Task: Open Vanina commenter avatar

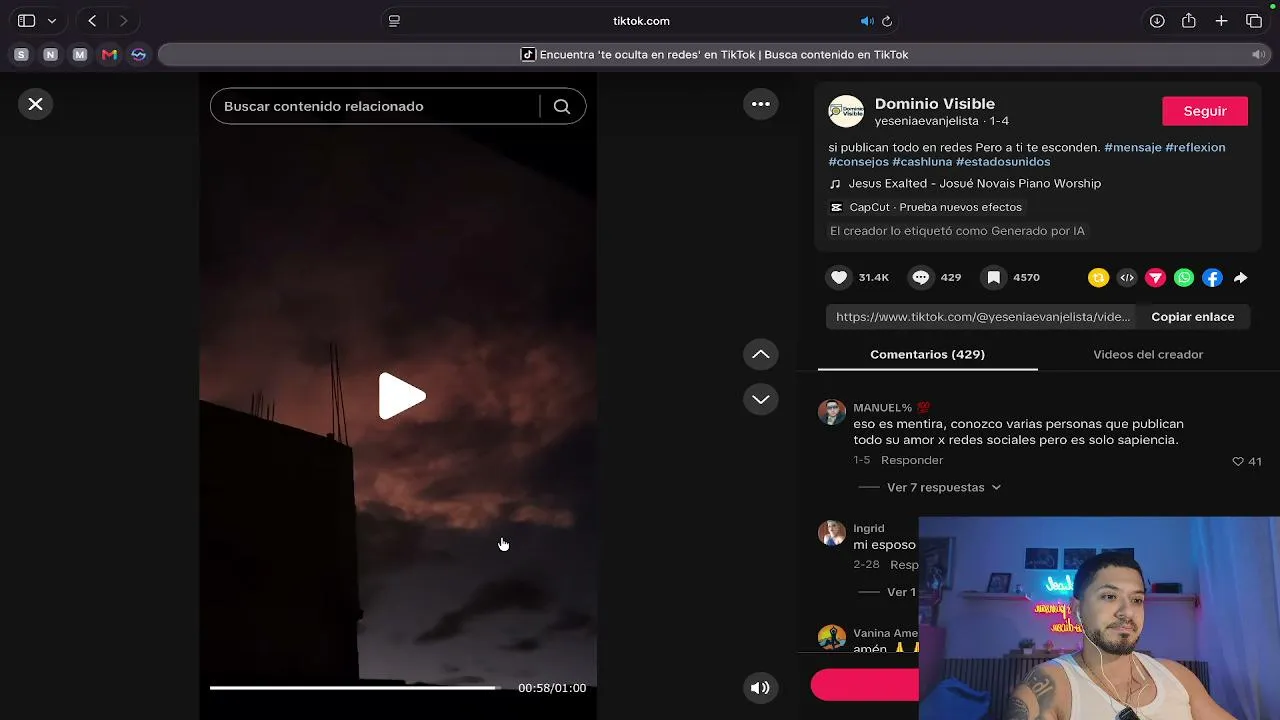Action: 832,638
